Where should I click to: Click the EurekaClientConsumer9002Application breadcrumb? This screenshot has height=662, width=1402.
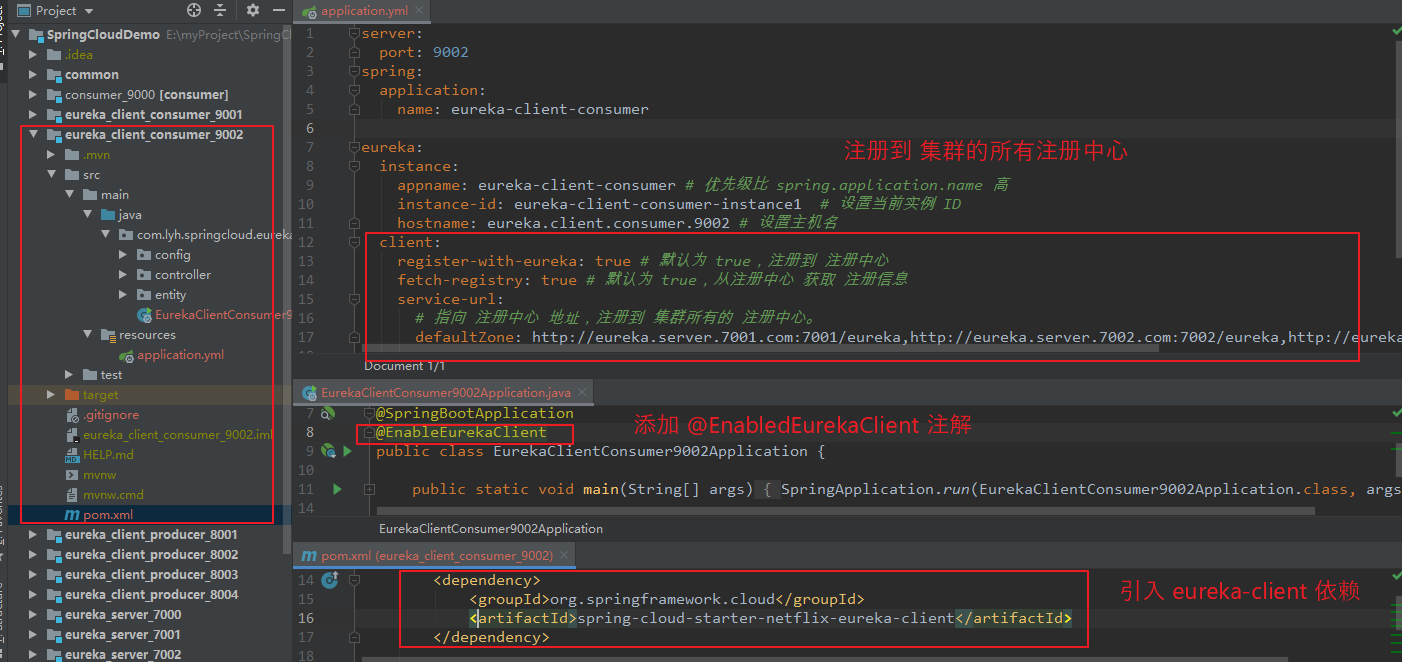[491, 528]
